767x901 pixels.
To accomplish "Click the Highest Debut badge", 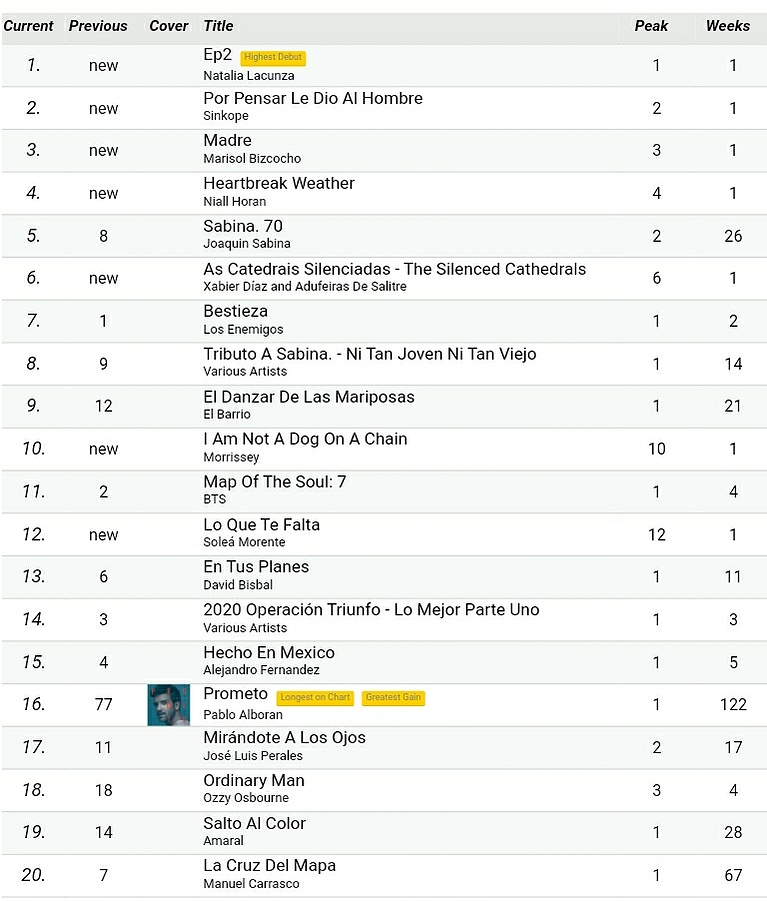I will [273, 57].
